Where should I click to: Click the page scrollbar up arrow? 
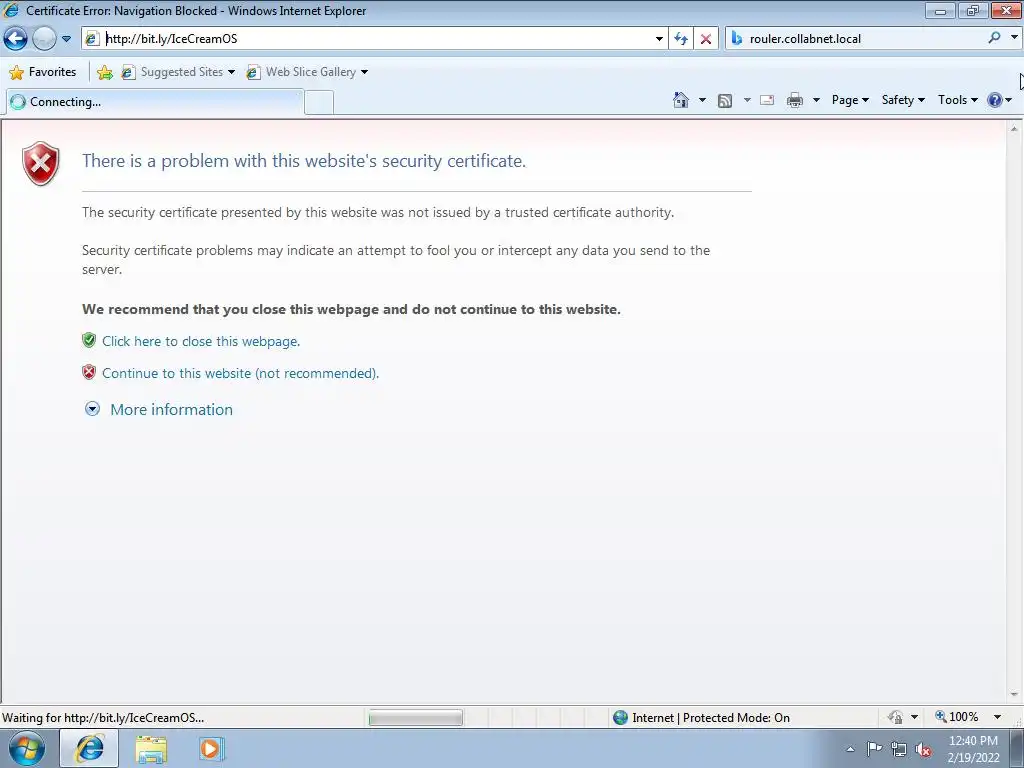pyautogui.click(x=1014, y=129)
